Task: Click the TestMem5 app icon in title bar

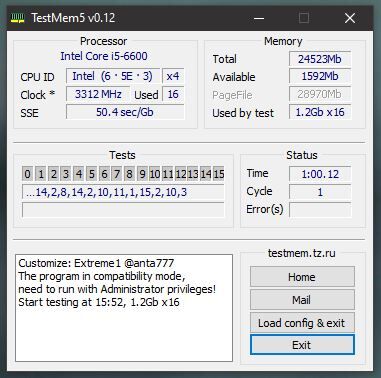Action: coord(18,18)
